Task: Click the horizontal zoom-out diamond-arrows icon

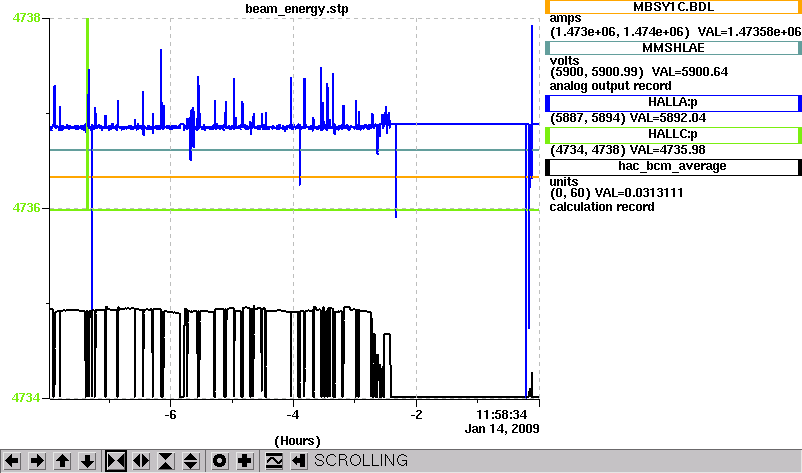Action: point(141,461)
